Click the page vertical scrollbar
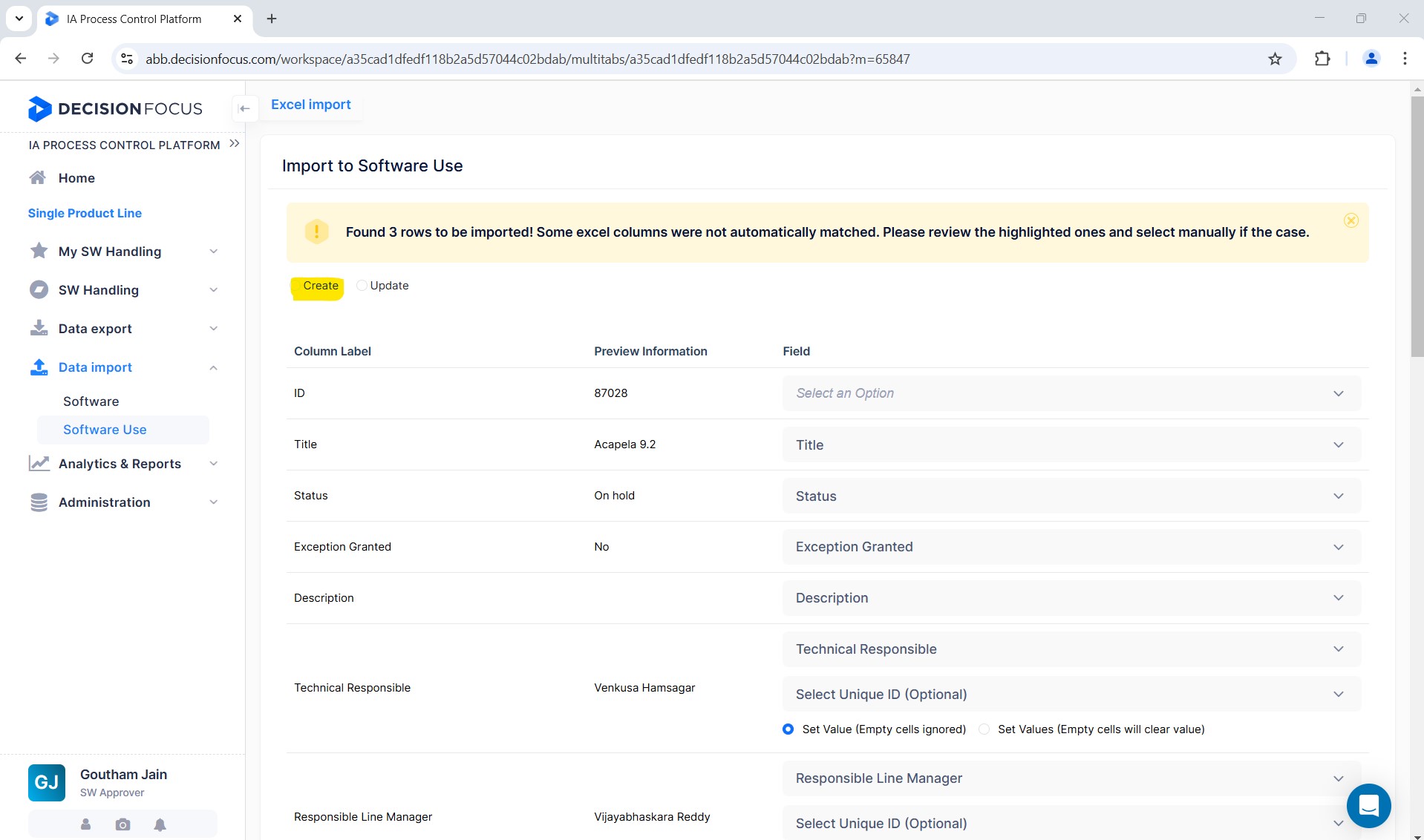Viewport: 1424px width, 840px height. pos(1417,226)
